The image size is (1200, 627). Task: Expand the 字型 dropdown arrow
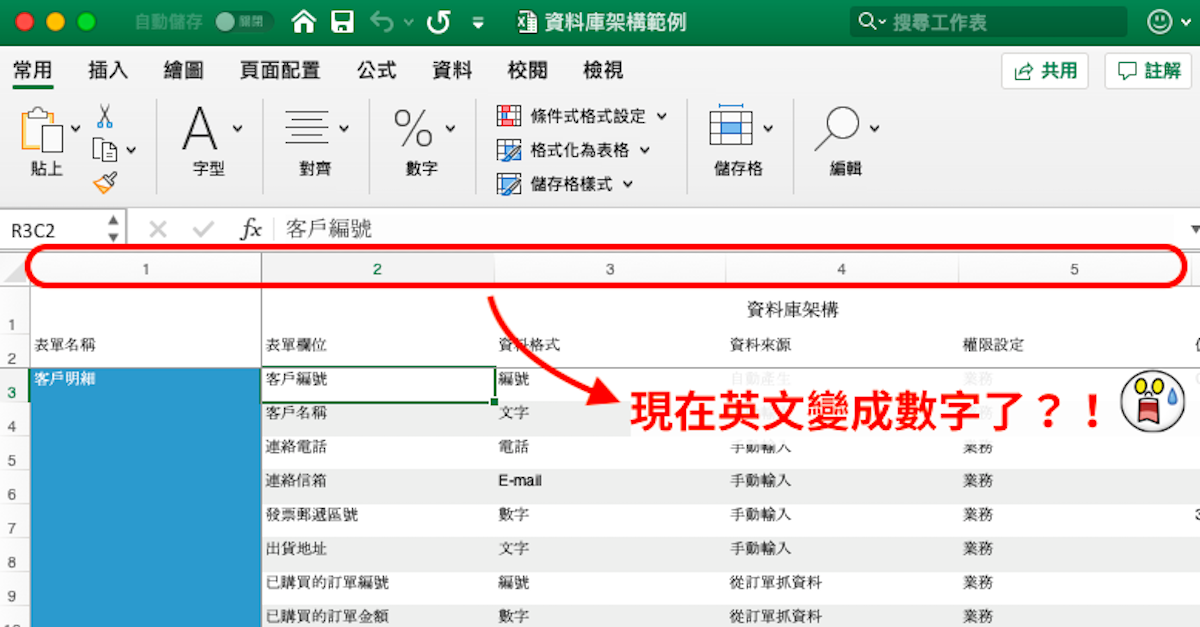pyautogui.click(x=237, y=128)
